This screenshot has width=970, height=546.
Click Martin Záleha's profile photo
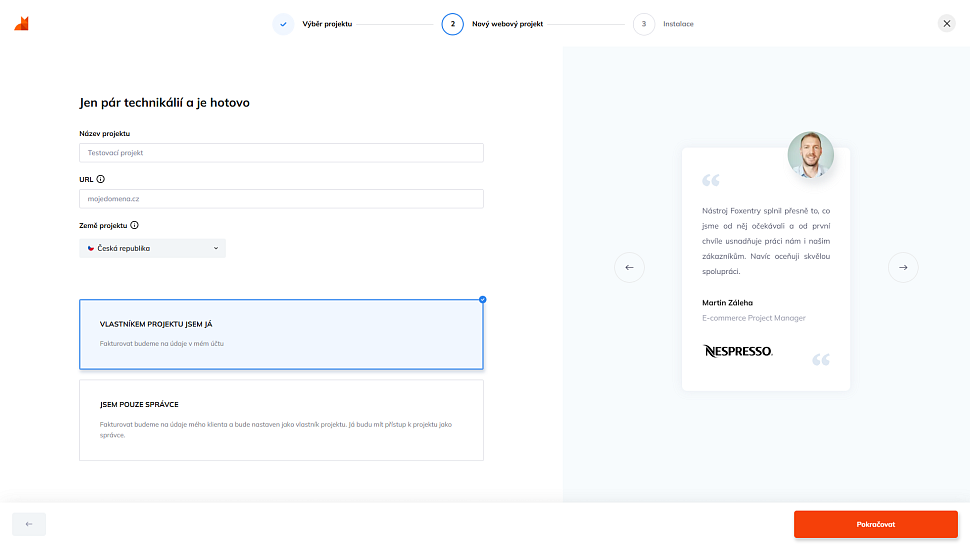click(x=810, y=155)
